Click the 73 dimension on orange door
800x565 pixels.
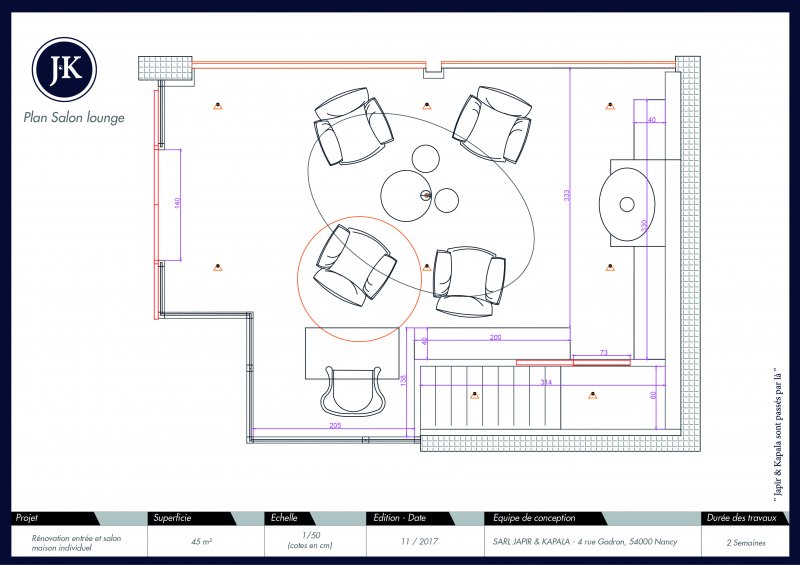[x=603, y=353]
